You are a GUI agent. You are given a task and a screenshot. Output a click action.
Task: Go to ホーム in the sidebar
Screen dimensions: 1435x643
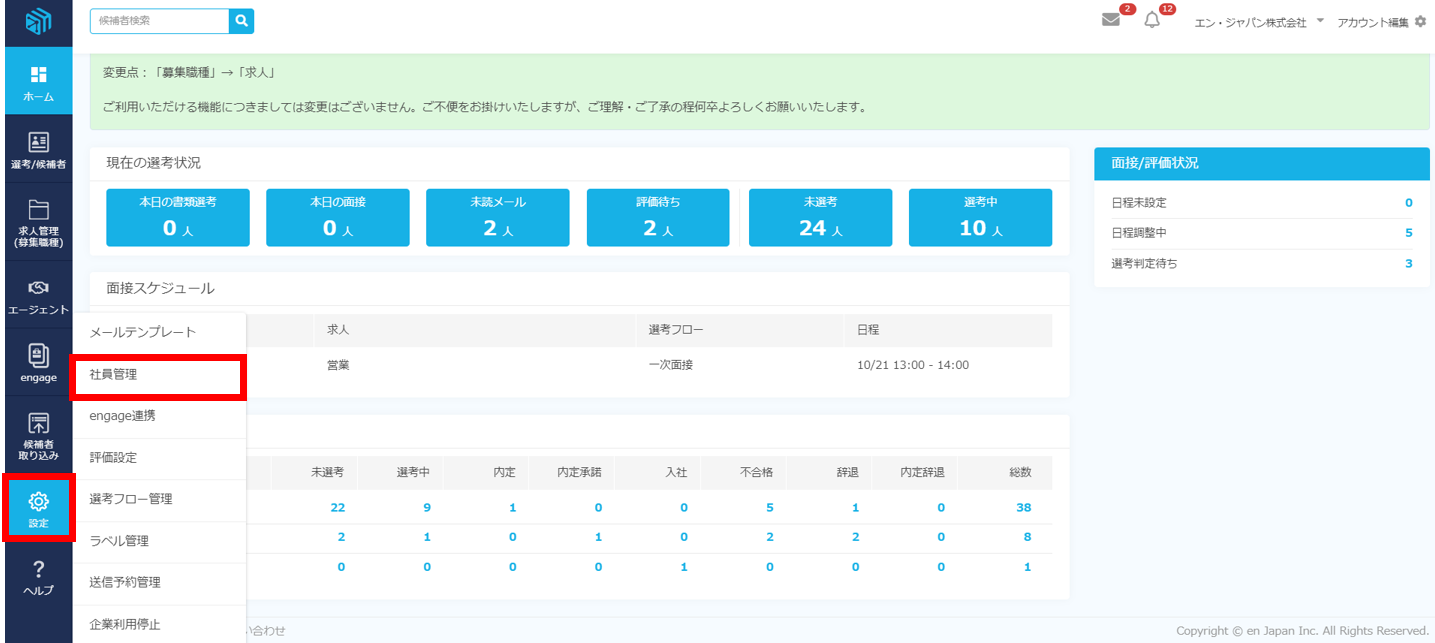[37, 83]
